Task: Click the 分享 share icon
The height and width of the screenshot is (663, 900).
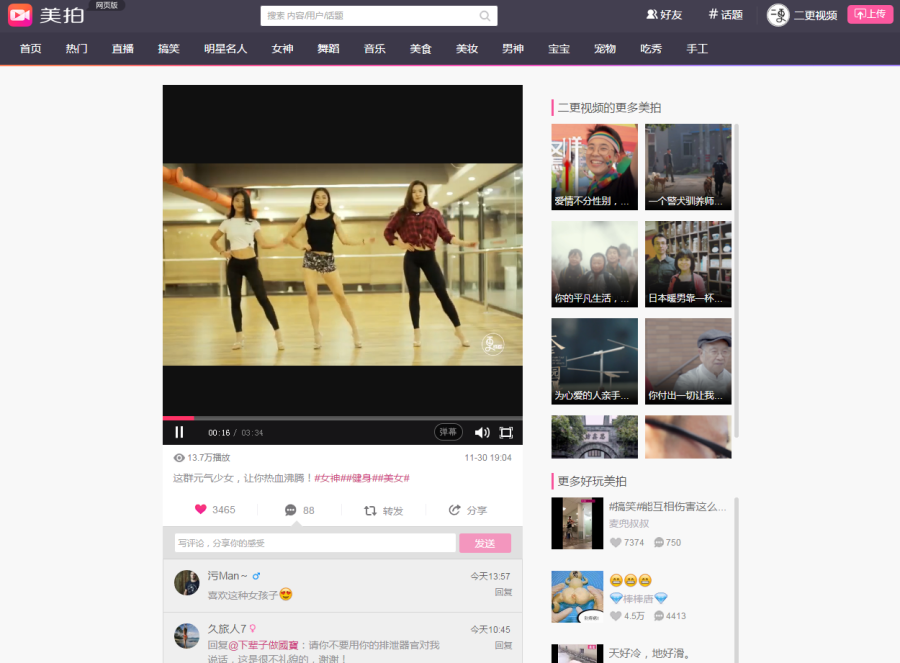Action: (x=455, y=510)
